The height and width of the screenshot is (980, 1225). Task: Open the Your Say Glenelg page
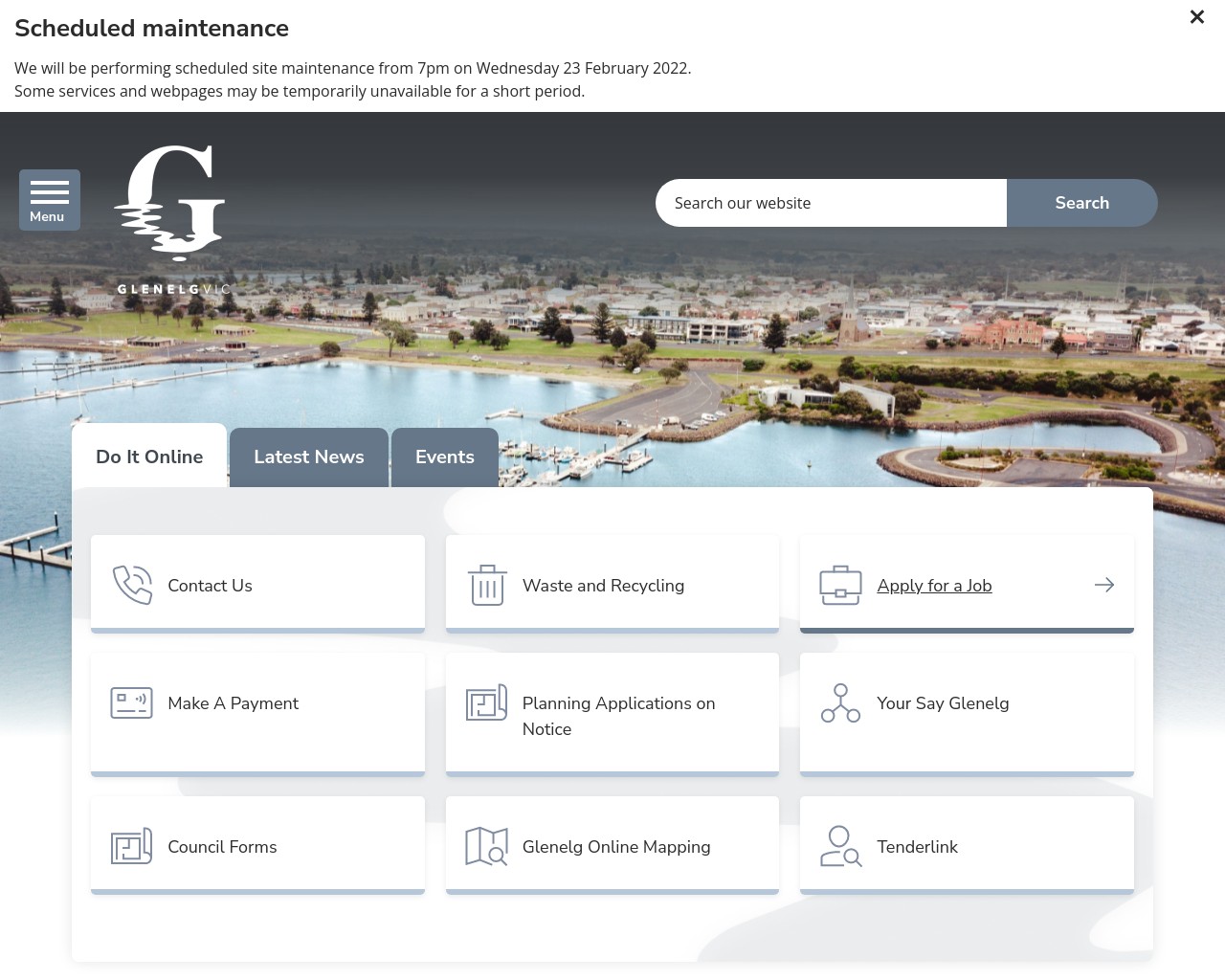[943, 702]
